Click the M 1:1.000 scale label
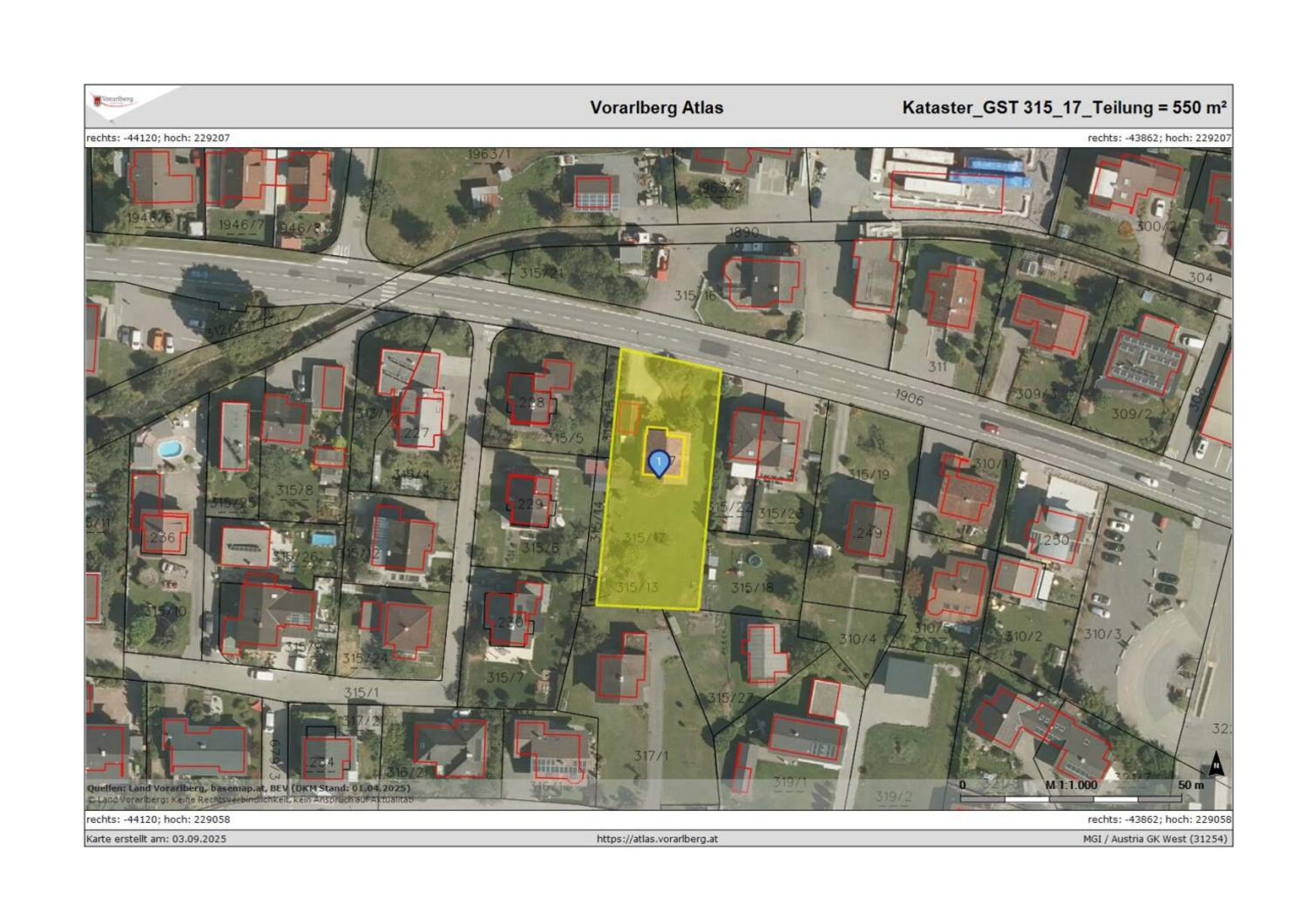The height and width of the screenshot is (924, 1307). [x=1071, y=785]
